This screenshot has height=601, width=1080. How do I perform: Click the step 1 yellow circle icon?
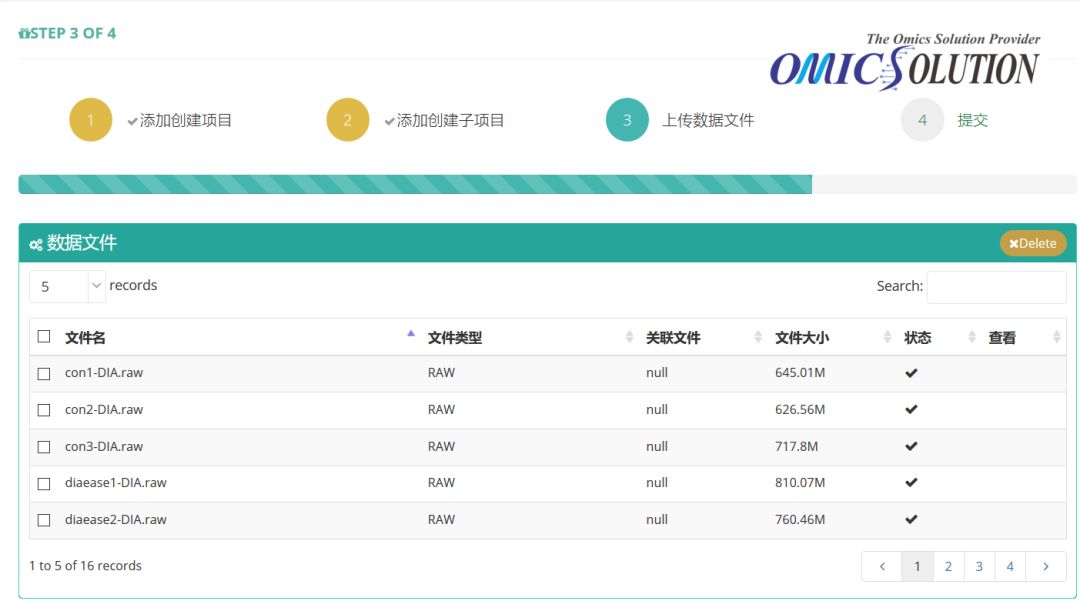point(90,120)
